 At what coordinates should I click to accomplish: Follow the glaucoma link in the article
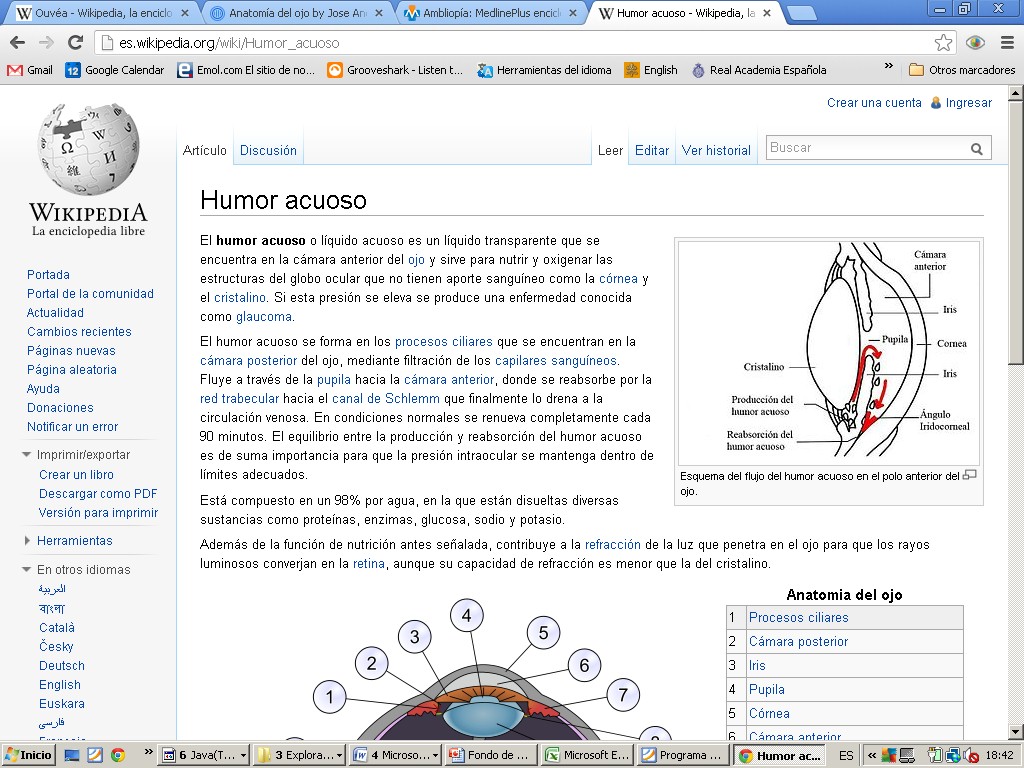click(264, 317)
